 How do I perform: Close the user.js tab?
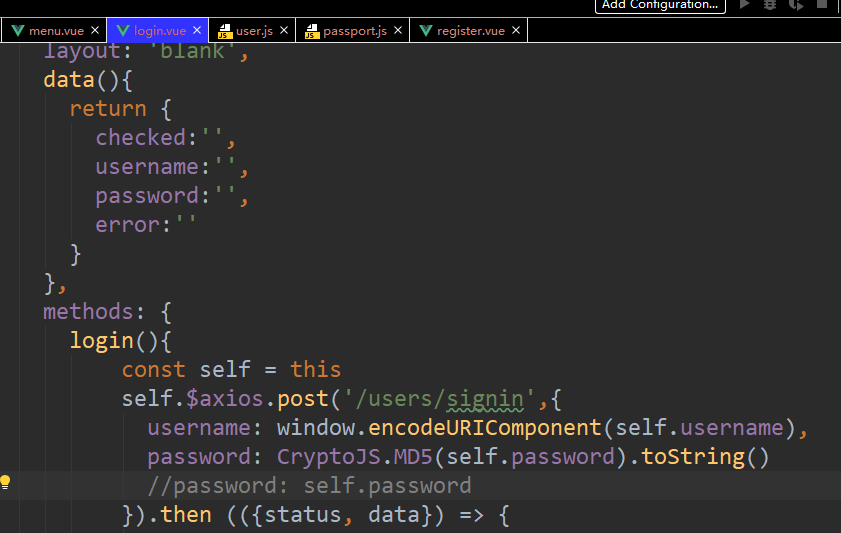pyautogui.click(x=284, y=31)
